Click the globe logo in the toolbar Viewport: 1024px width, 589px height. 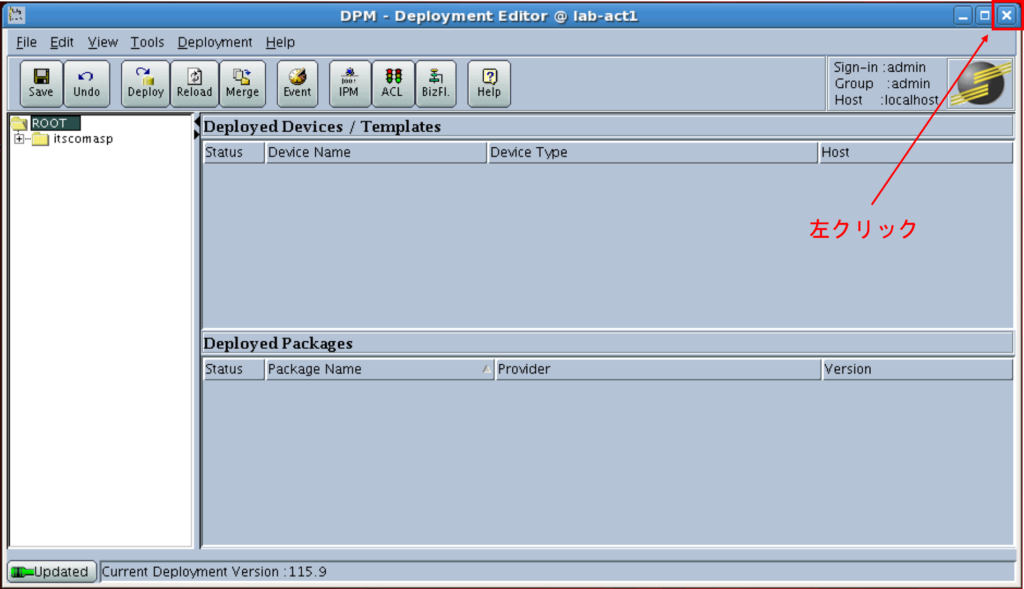tap(980, 84)
